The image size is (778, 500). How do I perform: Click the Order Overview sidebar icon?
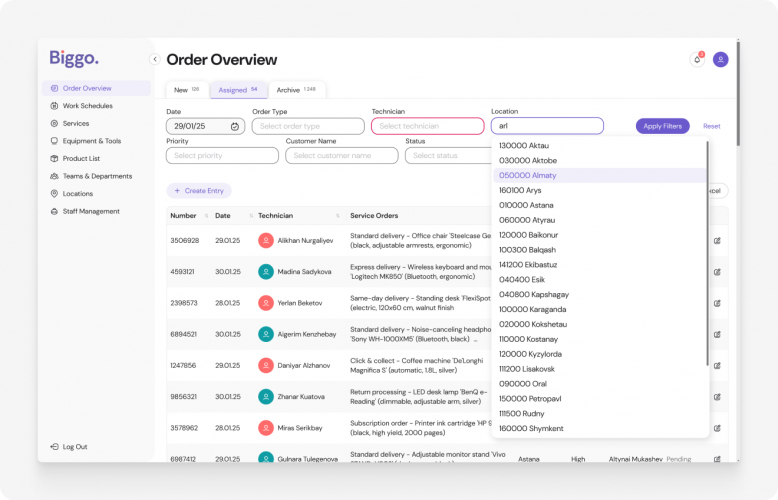(x=55, y=88)
